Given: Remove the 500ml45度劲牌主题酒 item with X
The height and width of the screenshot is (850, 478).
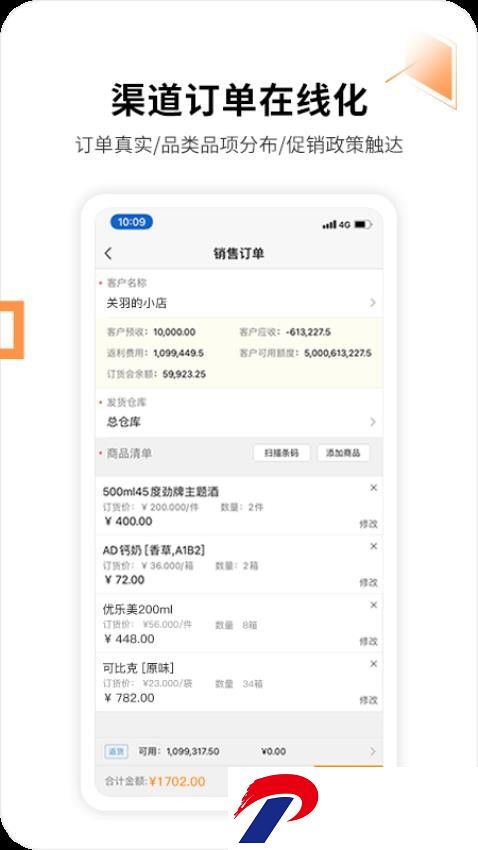Looking at the screenshot, I should click(x=373, y=488).
